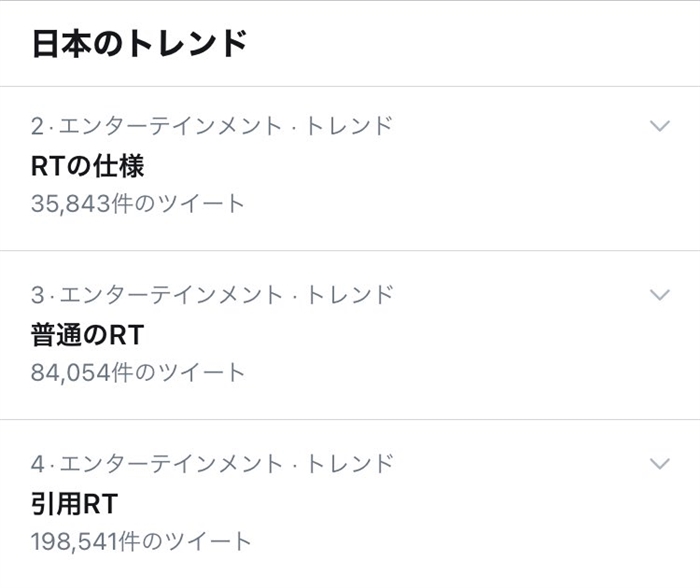Click rank number 4 above 引用RT
This screenshot has width=700, height=588.
38,464
